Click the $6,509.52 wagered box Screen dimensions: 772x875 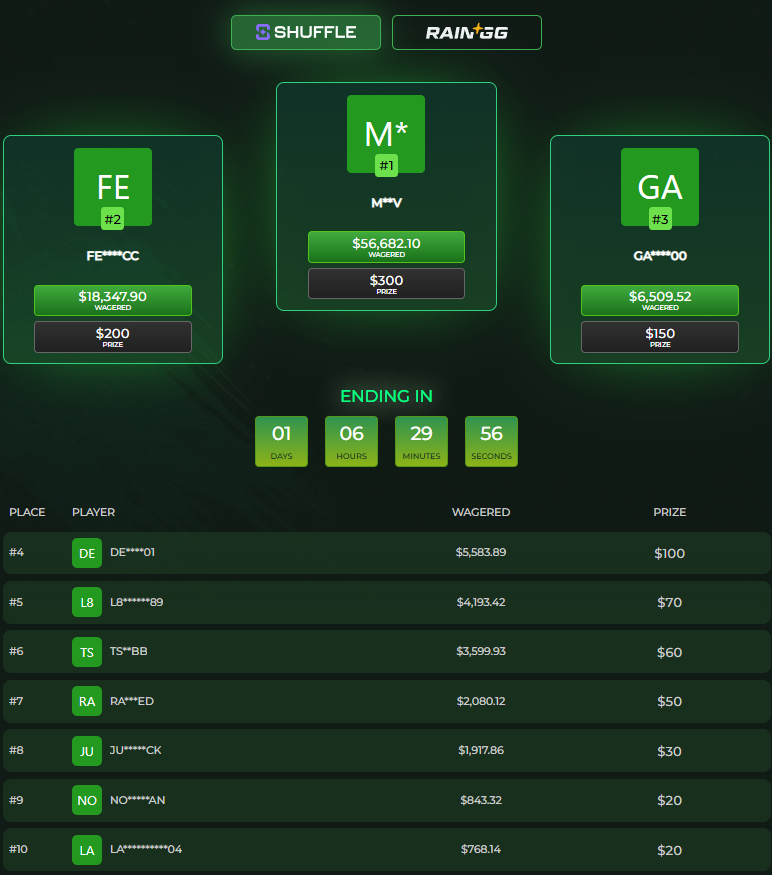[660, 300]
